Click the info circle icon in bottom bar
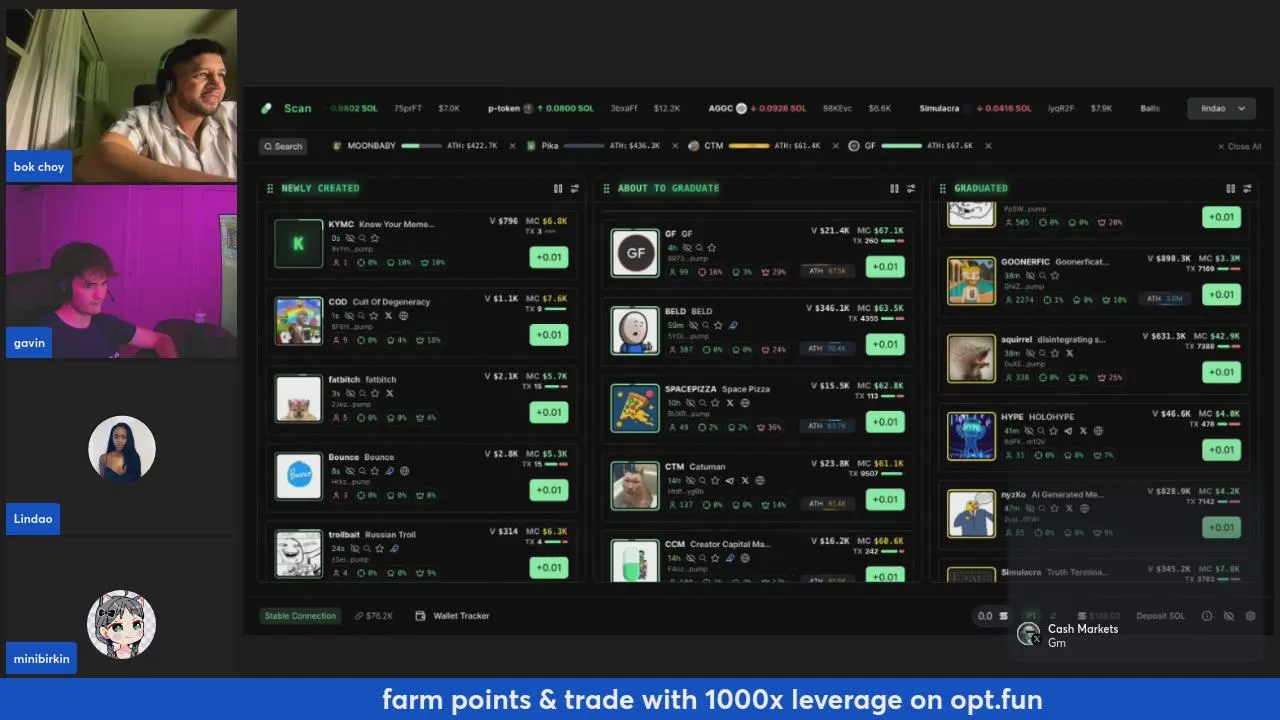The width and height of the screenshot is (1280, 720). click(x=1207, y=616)
